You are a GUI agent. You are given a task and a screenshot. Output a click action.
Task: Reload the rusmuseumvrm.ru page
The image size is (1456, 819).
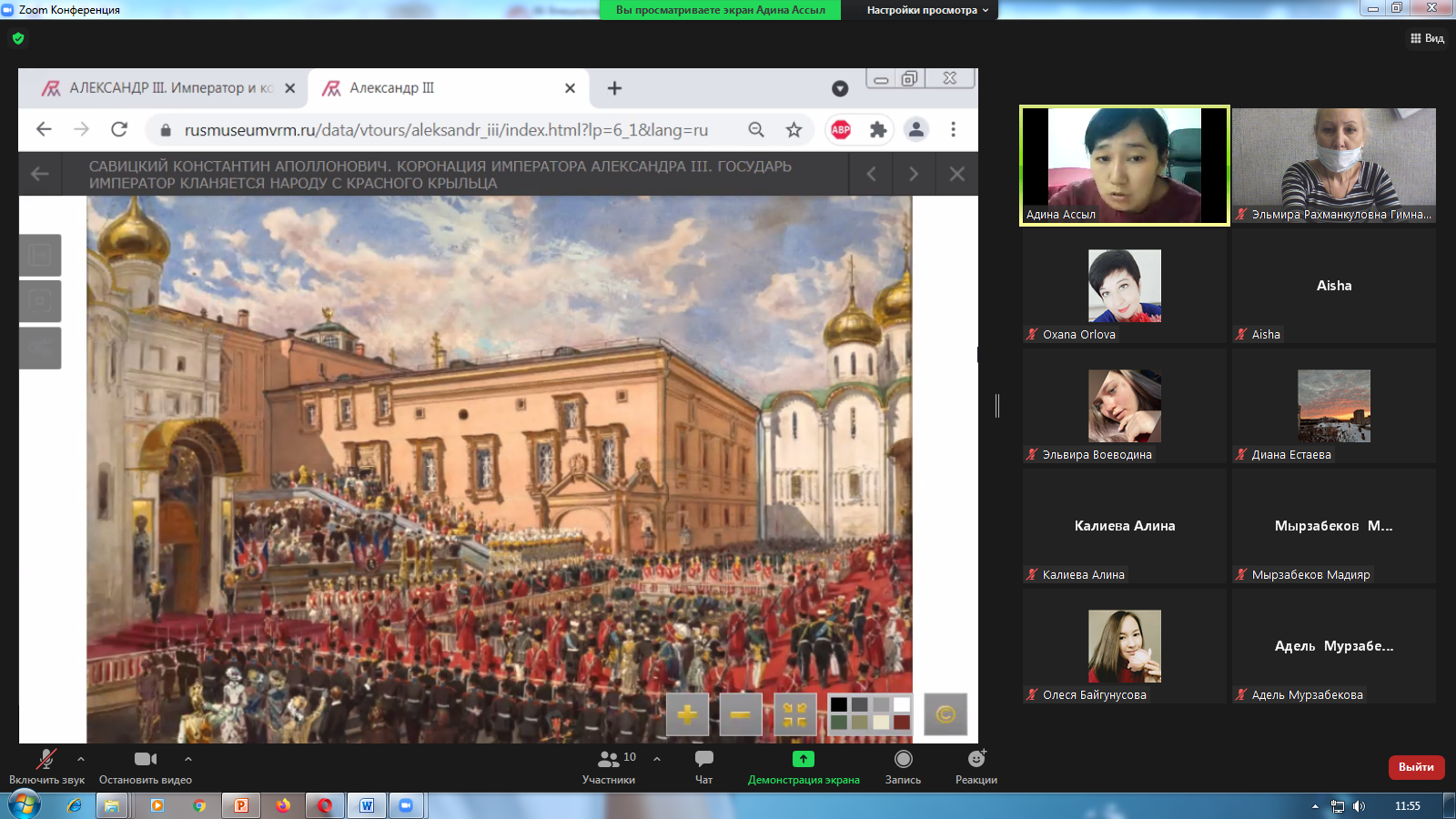(x=119, y=129)
